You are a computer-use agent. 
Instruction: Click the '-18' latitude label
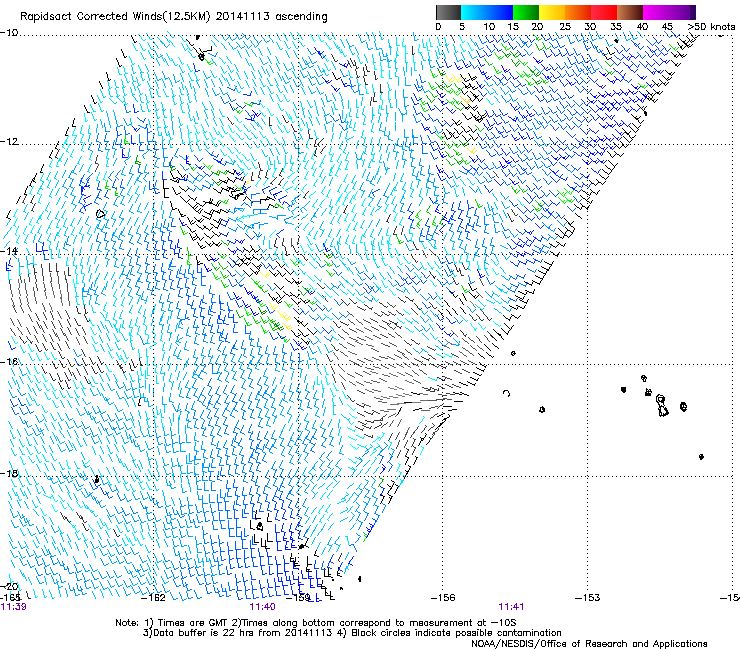click(x=9, y=473)
